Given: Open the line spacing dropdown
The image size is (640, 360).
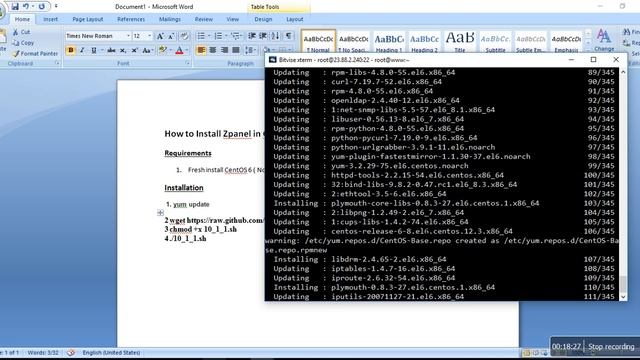Looking at the screenshot, I should click(x=250, y=50).
